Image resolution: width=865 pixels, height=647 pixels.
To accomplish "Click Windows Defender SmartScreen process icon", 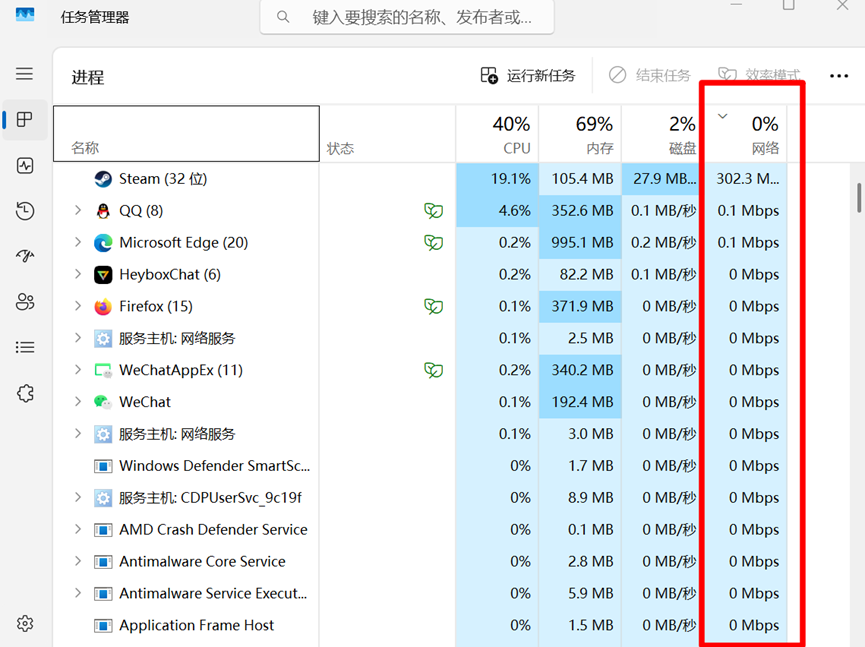I will 103,467.
